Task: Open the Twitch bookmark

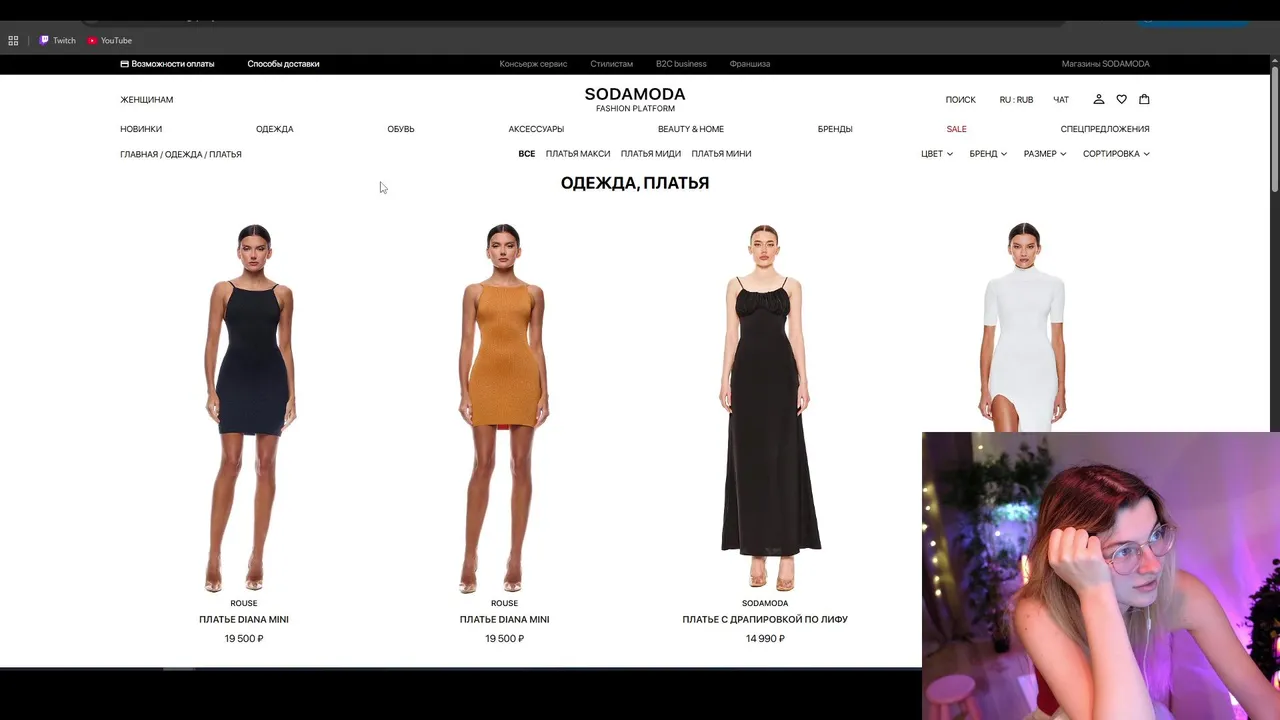Action: tap(57, 41)
